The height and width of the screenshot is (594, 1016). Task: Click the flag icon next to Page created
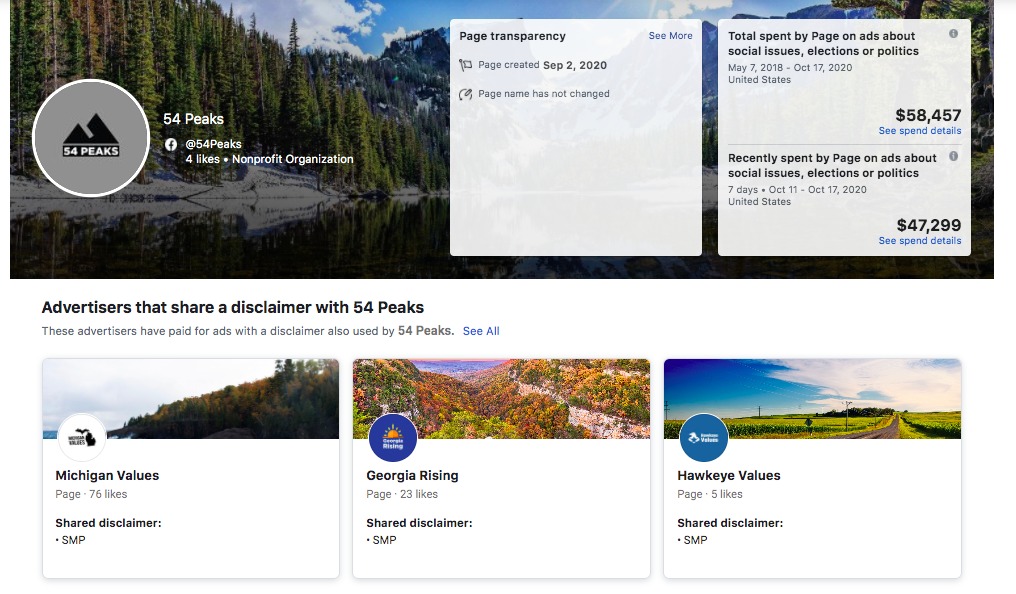click(465, 65)
